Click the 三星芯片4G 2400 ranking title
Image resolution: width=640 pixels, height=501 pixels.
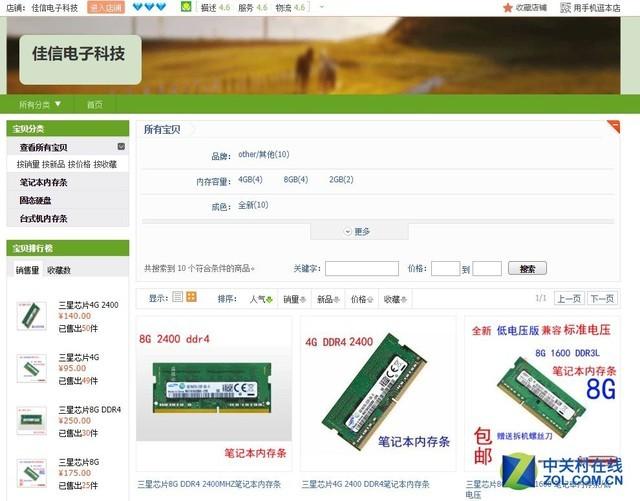coord(88,305)
